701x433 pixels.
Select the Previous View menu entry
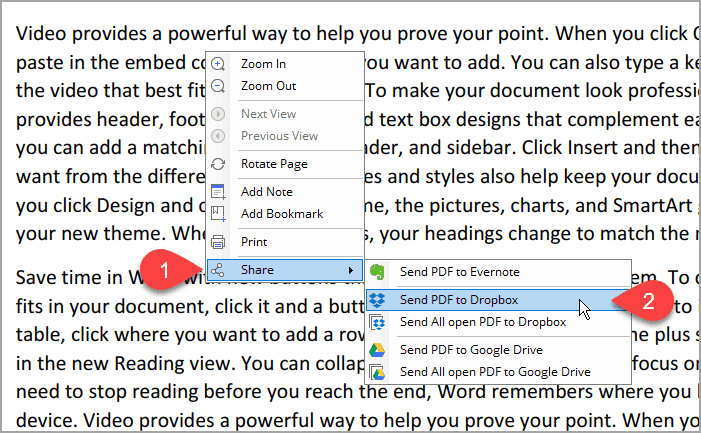tap(284, 136)
